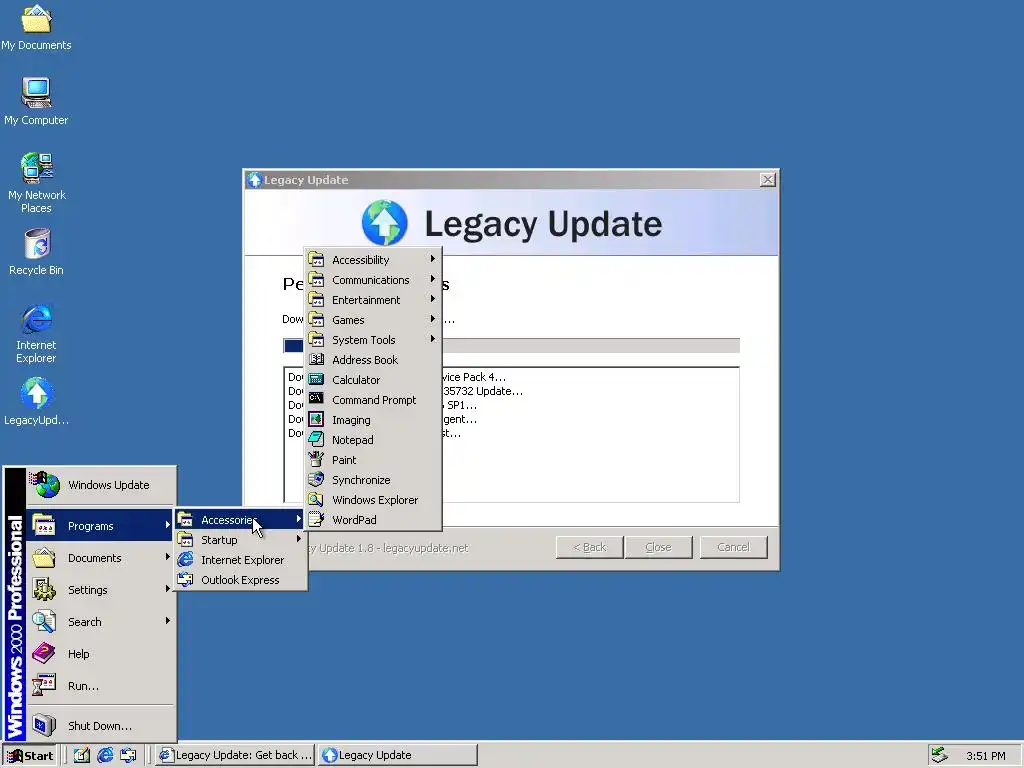Screen dimensions: 1024x768
Task: Expand the Communications submenu arrow
Action: click(x=432, y=279)
